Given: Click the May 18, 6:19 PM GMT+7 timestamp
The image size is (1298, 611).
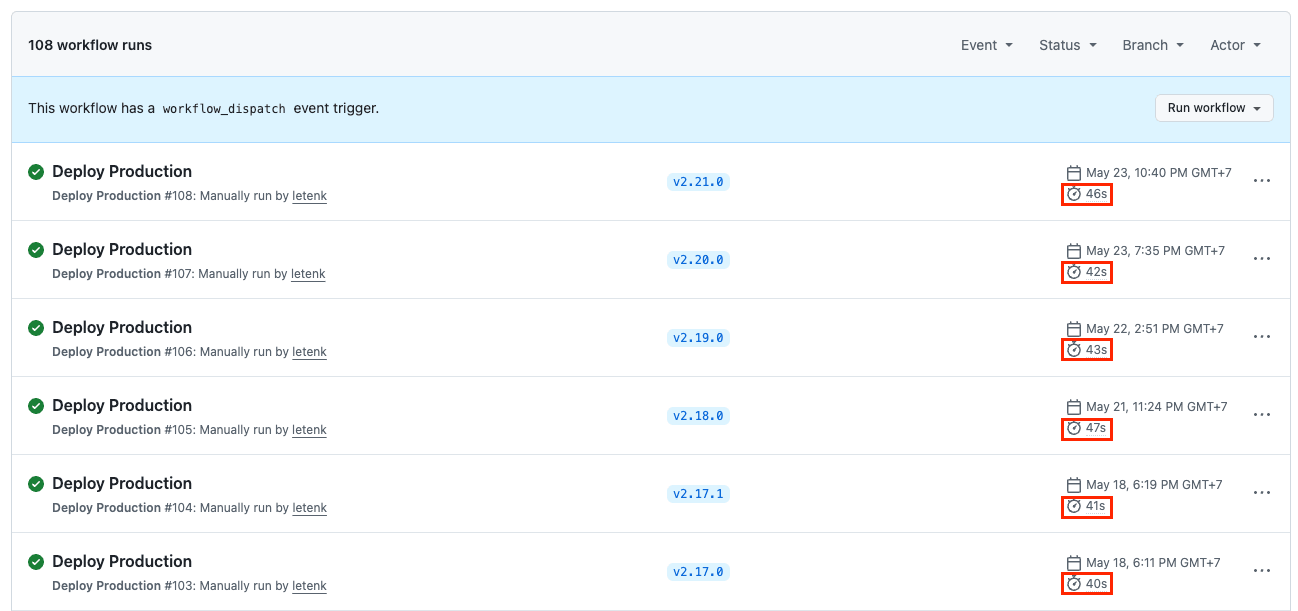Looking at the screenshot, I should pos(1154,485).
